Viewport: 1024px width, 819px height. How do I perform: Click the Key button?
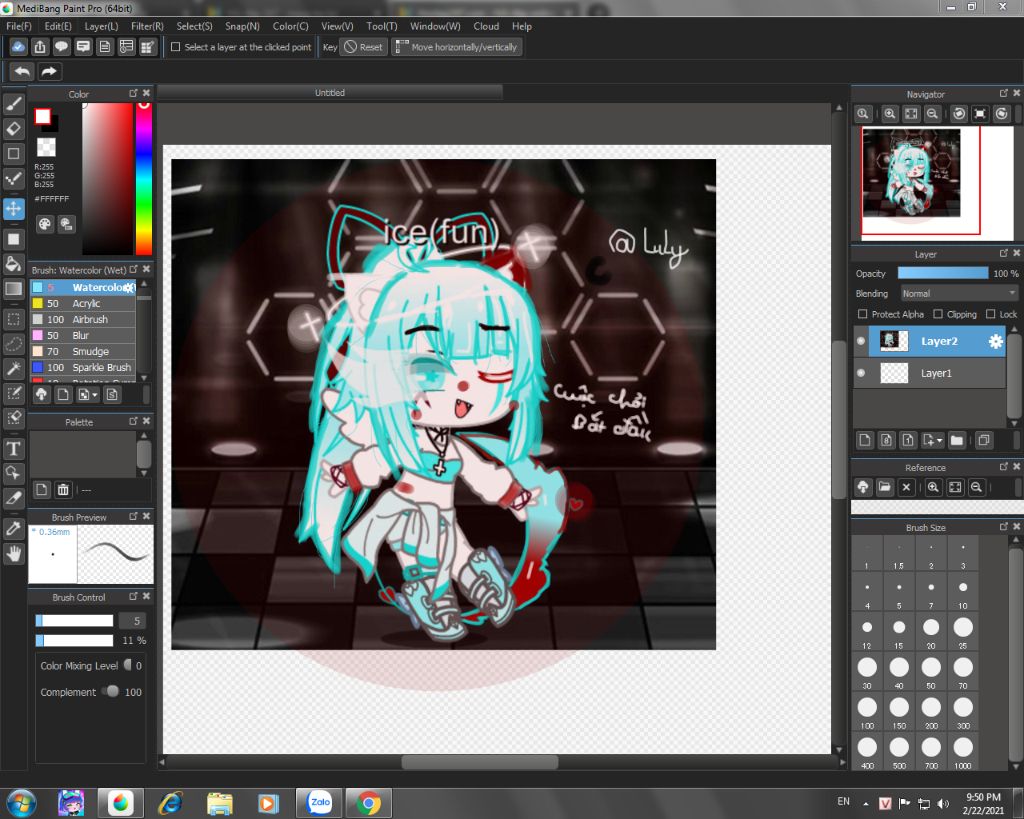[x=330, y=47]
